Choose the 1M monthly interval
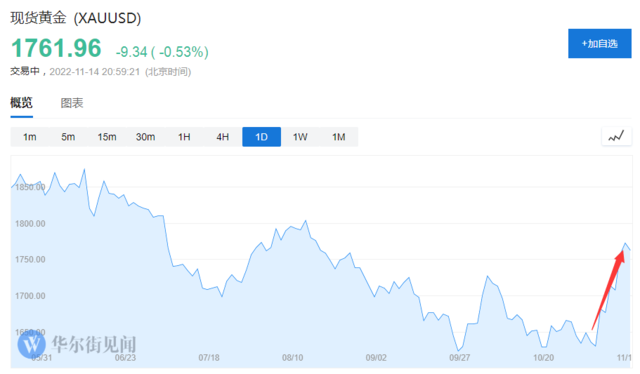 [x=339, y=137]
